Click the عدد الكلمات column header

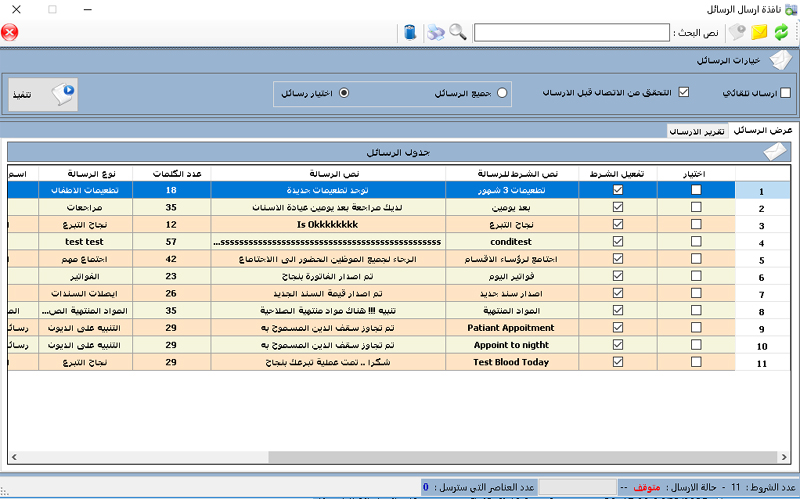point(171,174)
